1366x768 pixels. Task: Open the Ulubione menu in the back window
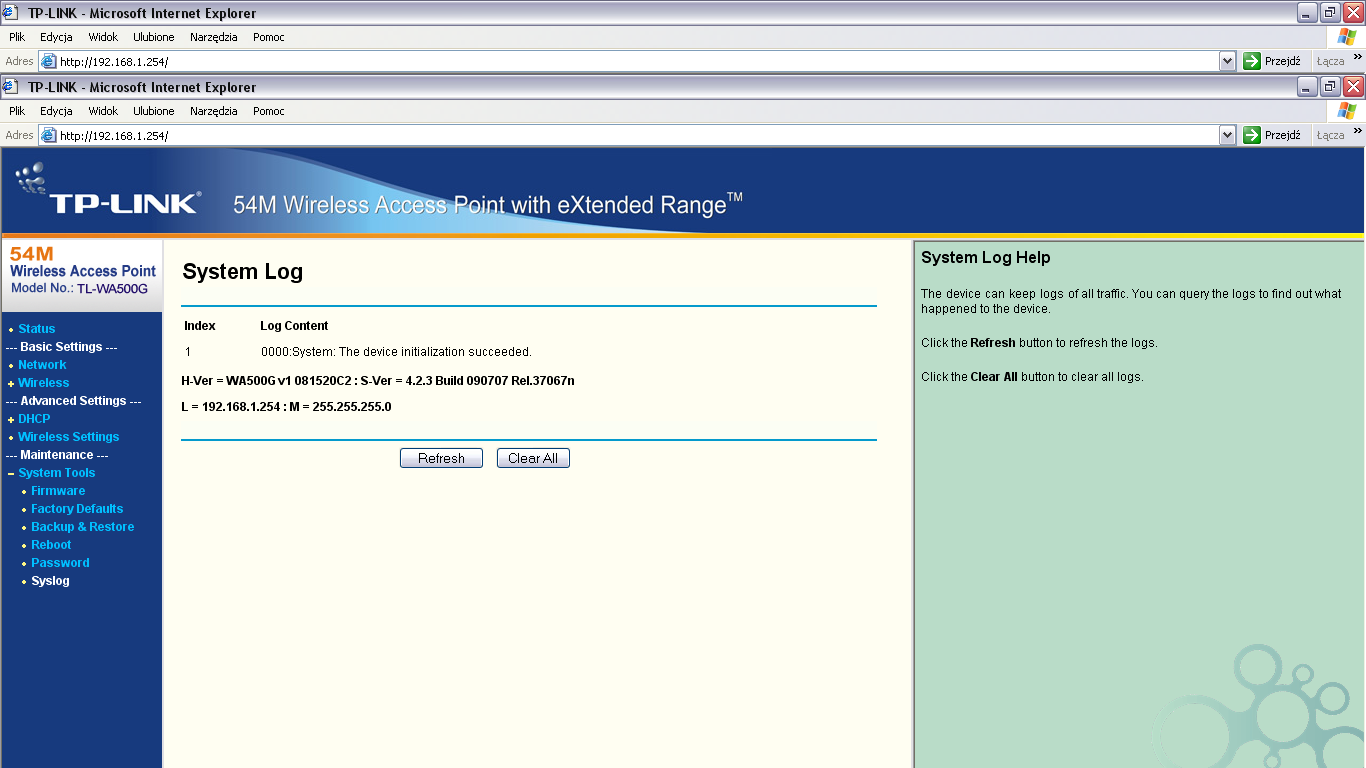click(x=154, y=37)
